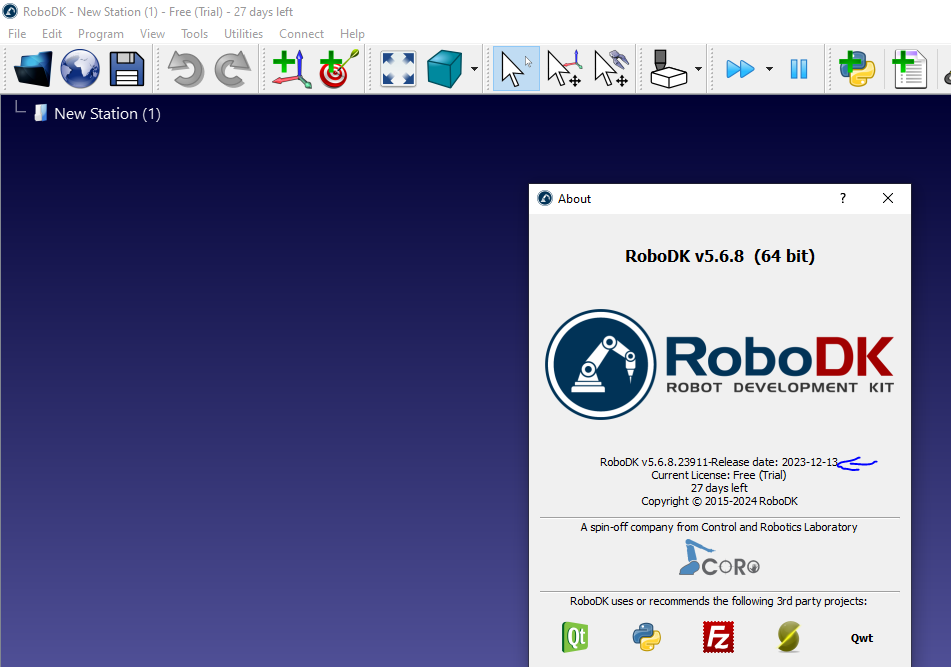This screenshot has width=951, height=667.
Task: Undo the last action
Action: 185,69
